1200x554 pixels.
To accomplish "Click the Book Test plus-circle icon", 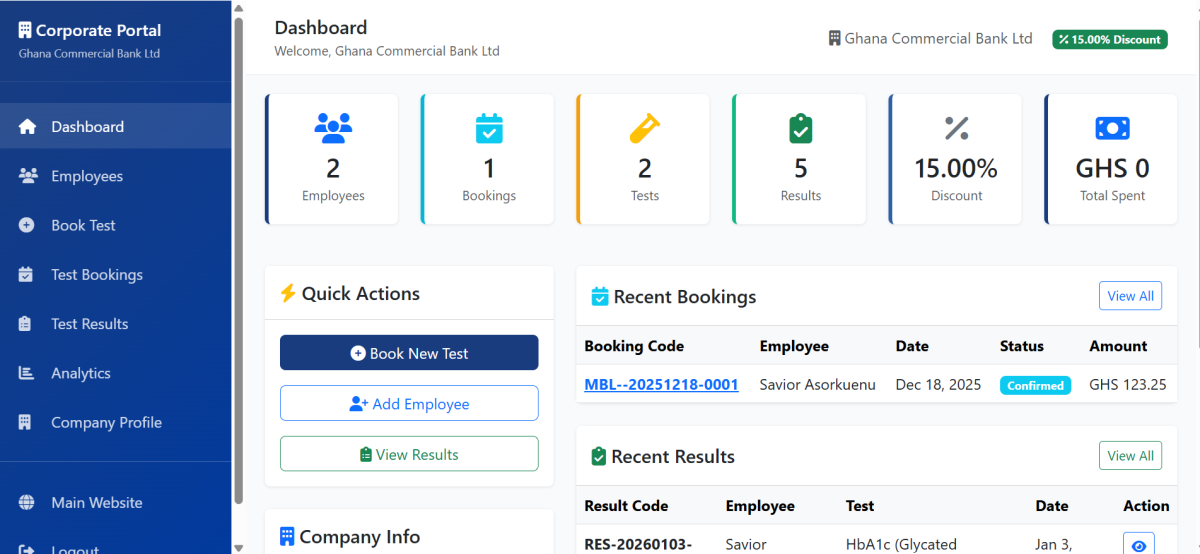I will click(27, 225).
